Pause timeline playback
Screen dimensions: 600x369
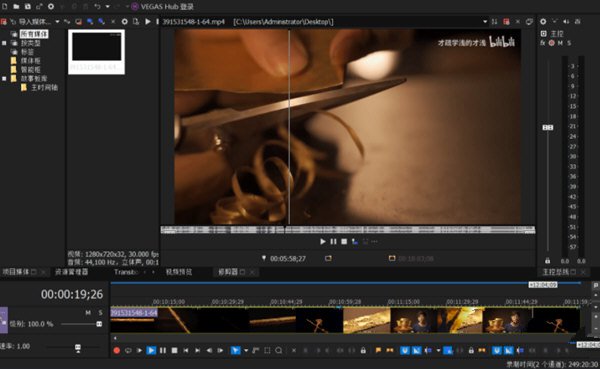coord(163,350)
